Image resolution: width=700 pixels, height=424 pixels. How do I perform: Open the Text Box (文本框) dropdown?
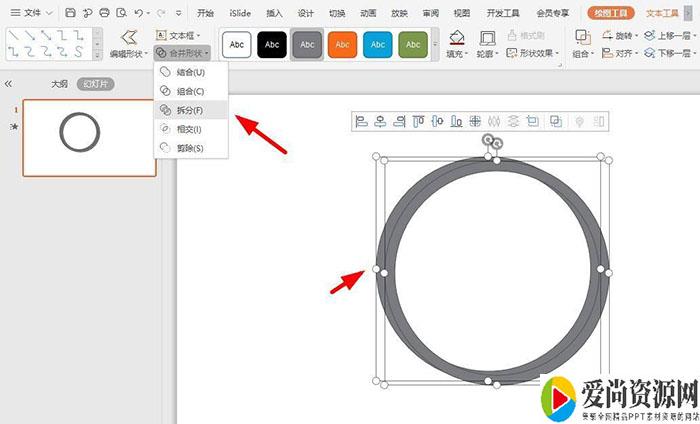tap(178, 34)
